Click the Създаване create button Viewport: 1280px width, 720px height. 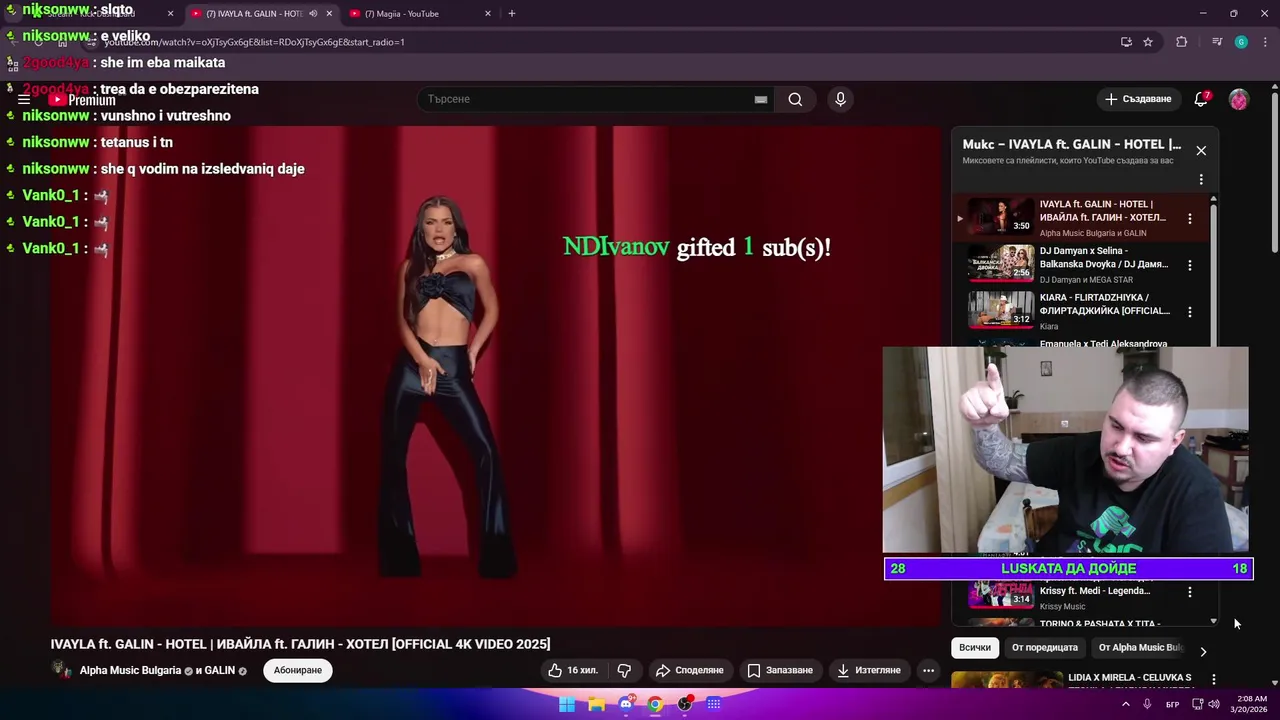point(1138,99)
